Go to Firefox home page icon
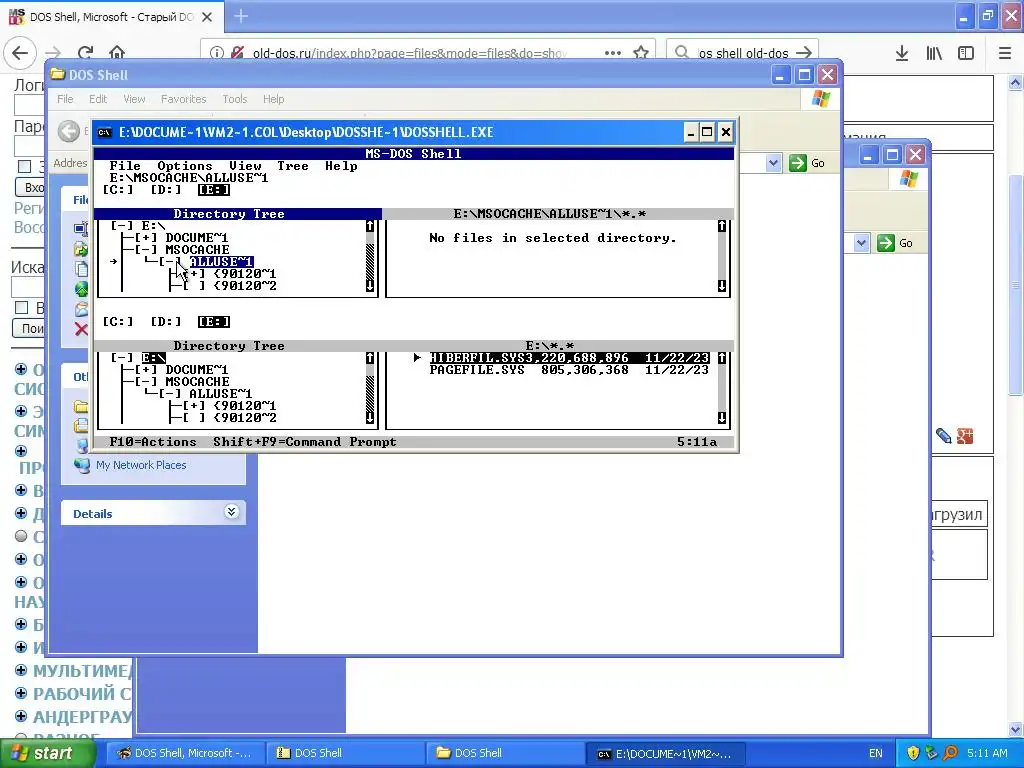Viewport: 1024px width, 768px height. 117,53
